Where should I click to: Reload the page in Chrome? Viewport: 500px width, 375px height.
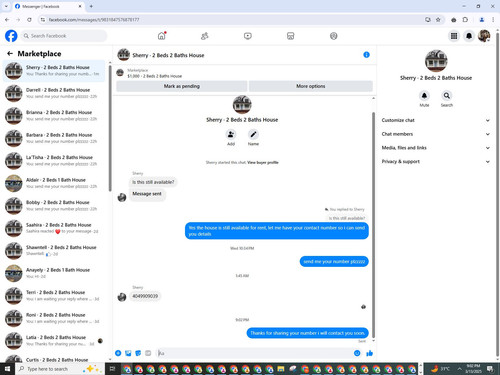(29, 20)
